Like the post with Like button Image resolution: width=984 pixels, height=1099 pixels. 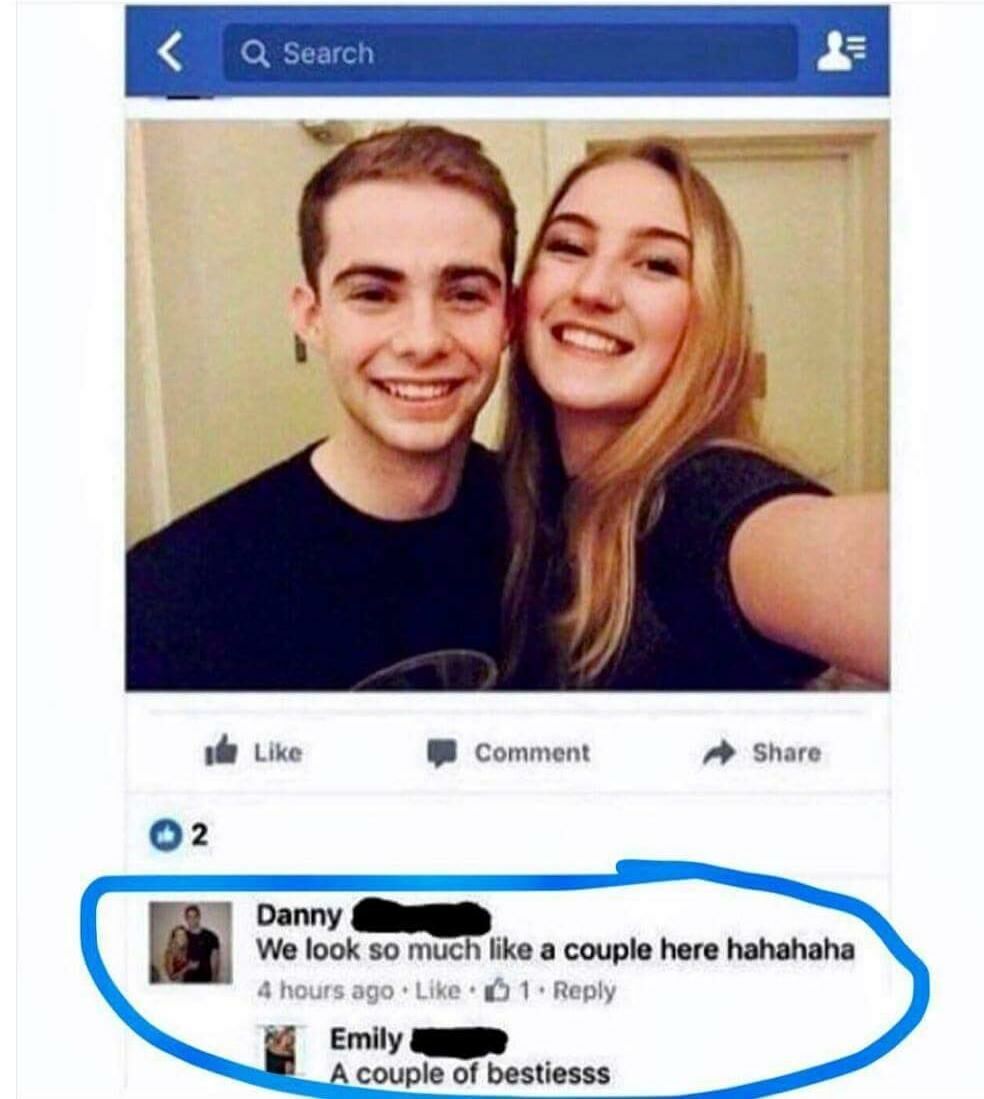click(278, 753)
